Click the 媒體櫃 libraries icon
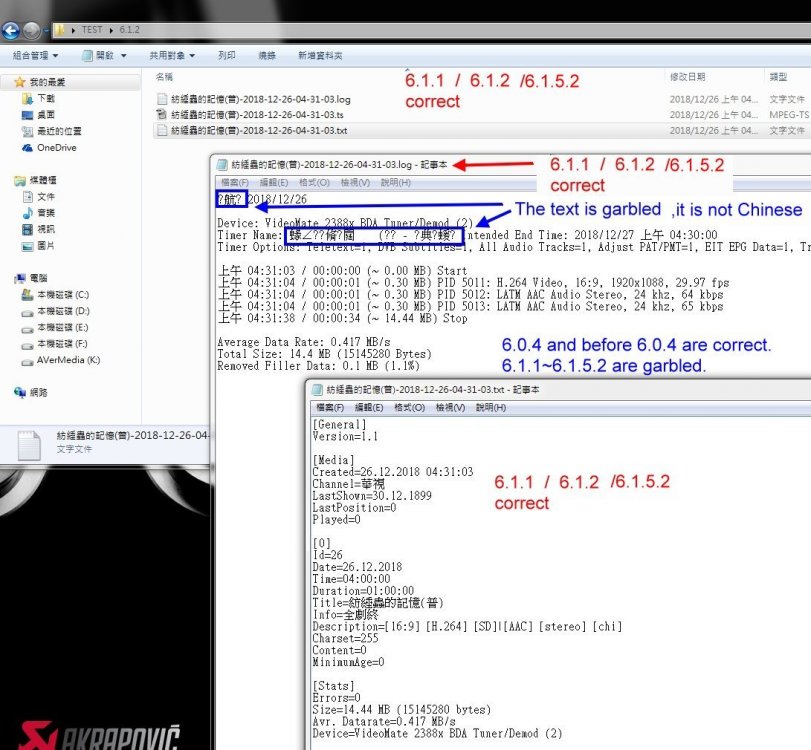Viewport: 811px width, 750px height. pos(20,181)
